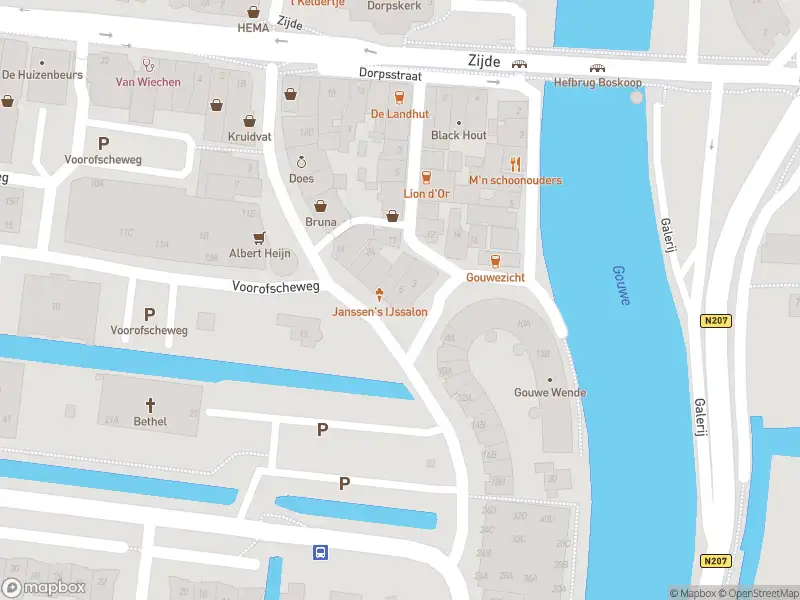Select the De Landhut cafe icon
Viewport: 800px width, 600px height.
(x=399, y=97)
